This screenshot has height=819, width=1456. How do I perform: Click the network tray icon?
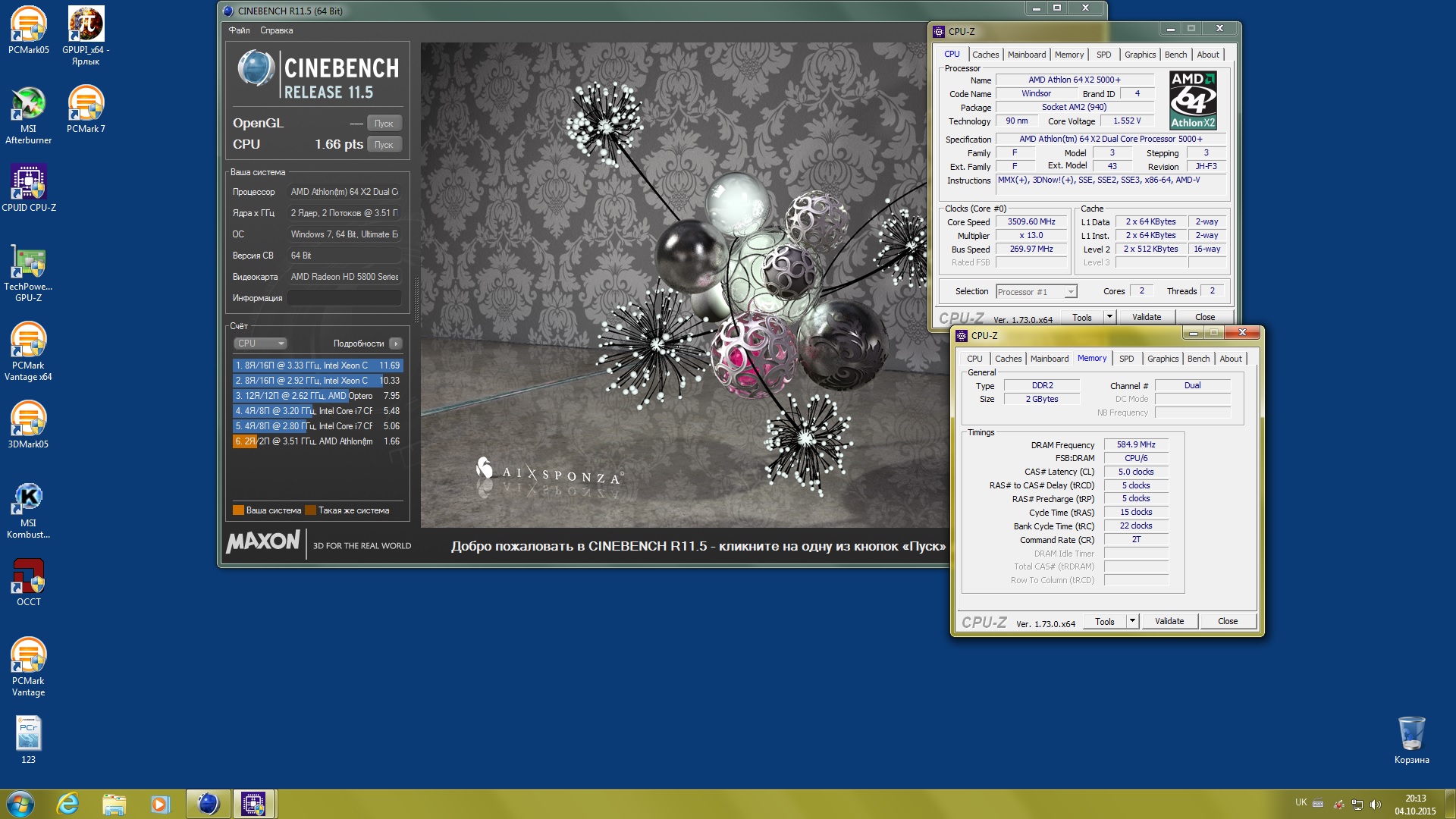1357,805
